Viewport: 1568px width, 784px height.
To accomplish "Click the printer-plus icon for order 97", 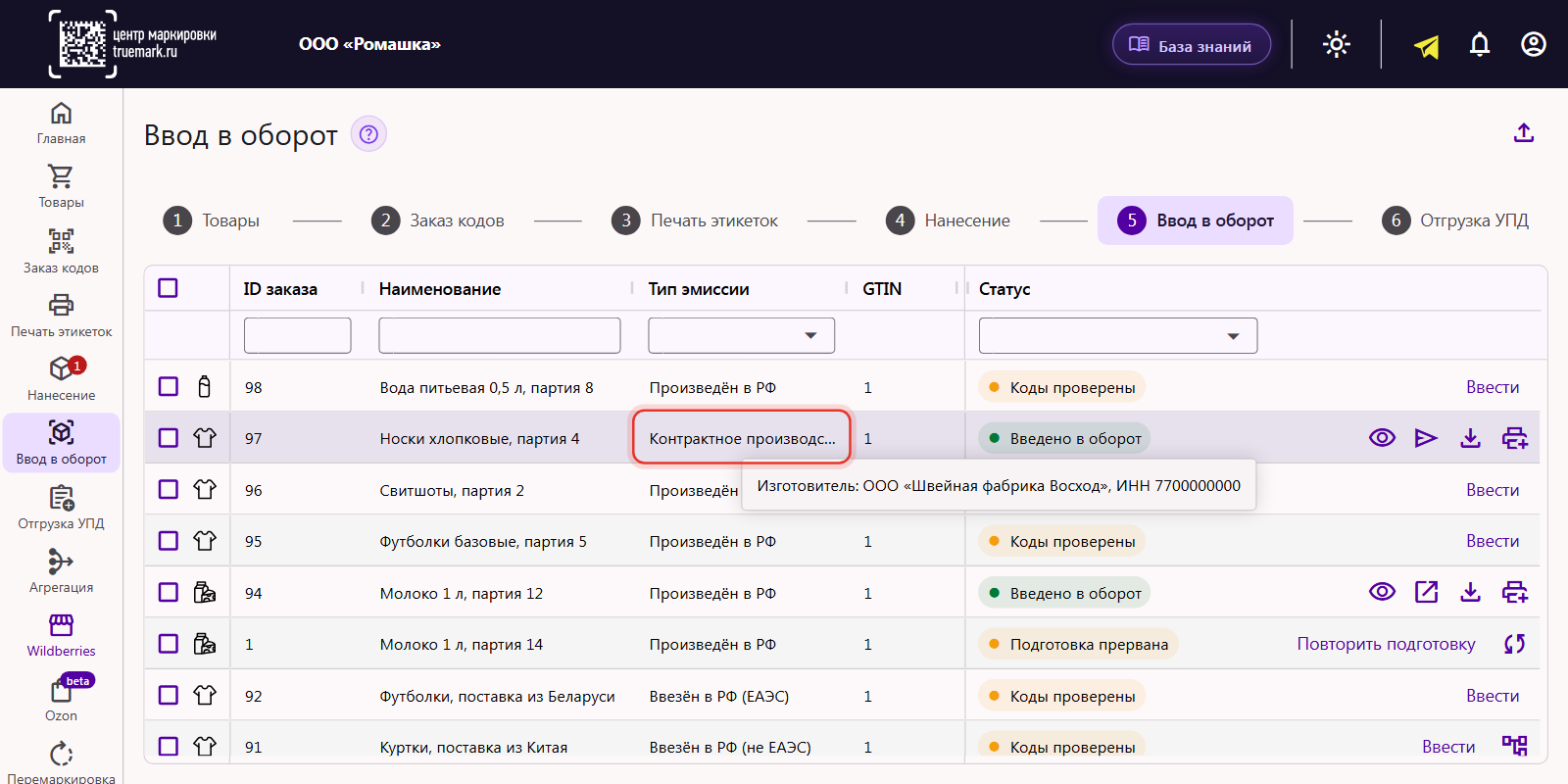I will tap(1515, 438).
